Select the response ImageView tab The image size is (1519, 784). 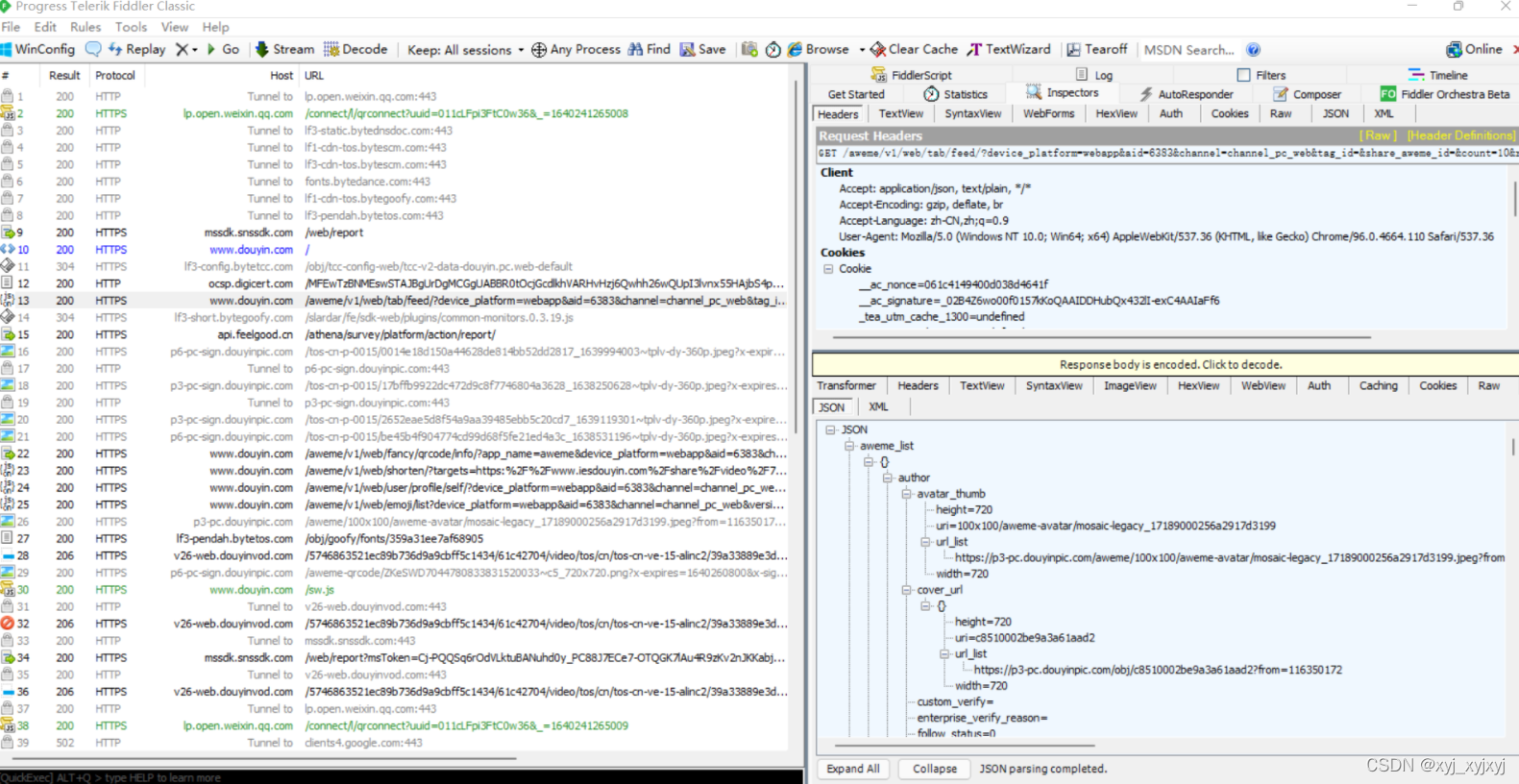pos(1130,385)
